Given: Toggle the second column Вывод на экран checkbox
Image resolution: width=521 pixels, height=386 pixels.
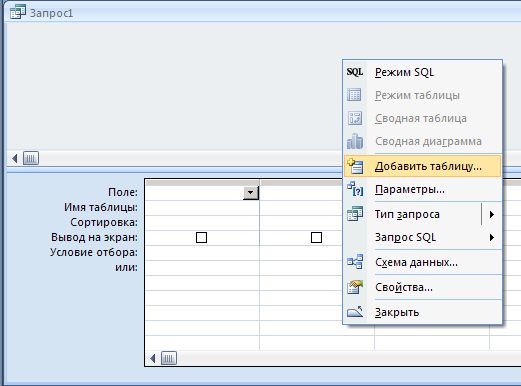Looking at the screenshot, I should (x=316, y=238).
